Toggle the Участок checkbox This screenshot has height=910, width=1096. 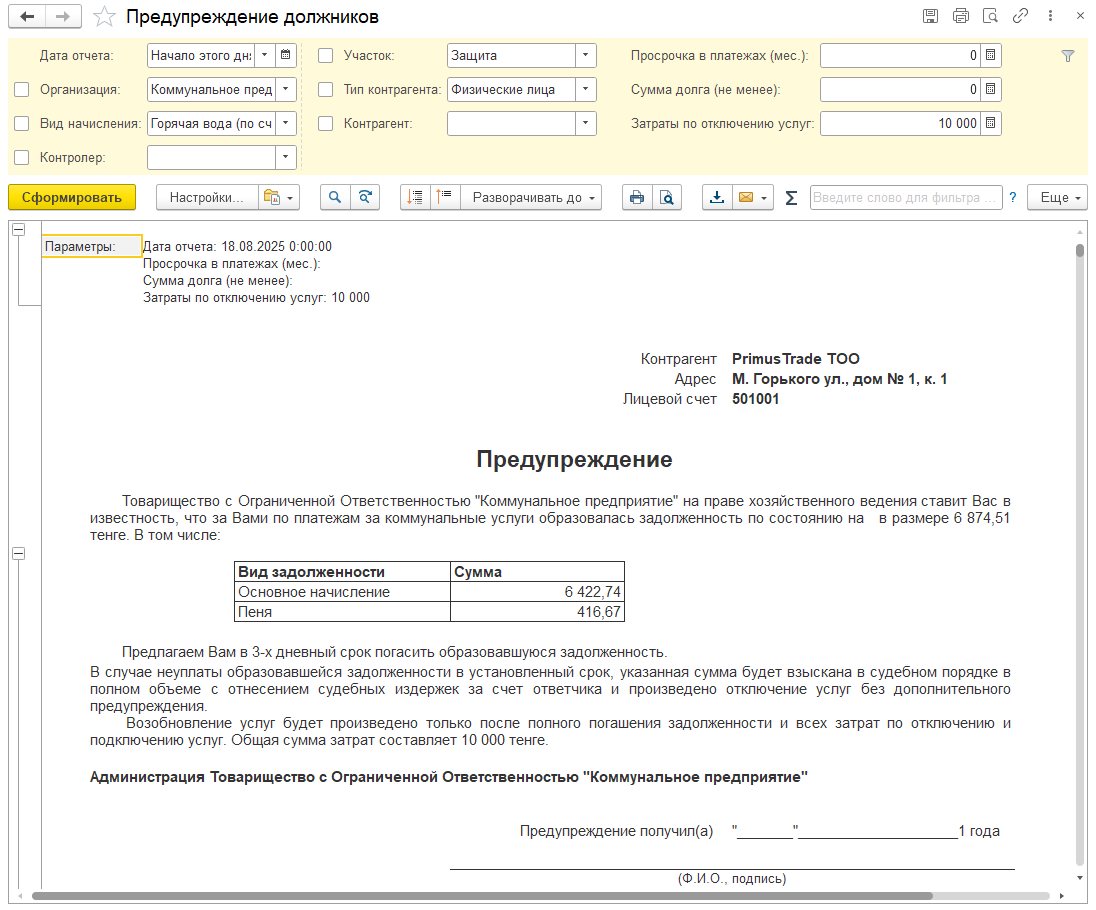pos(325,56)
